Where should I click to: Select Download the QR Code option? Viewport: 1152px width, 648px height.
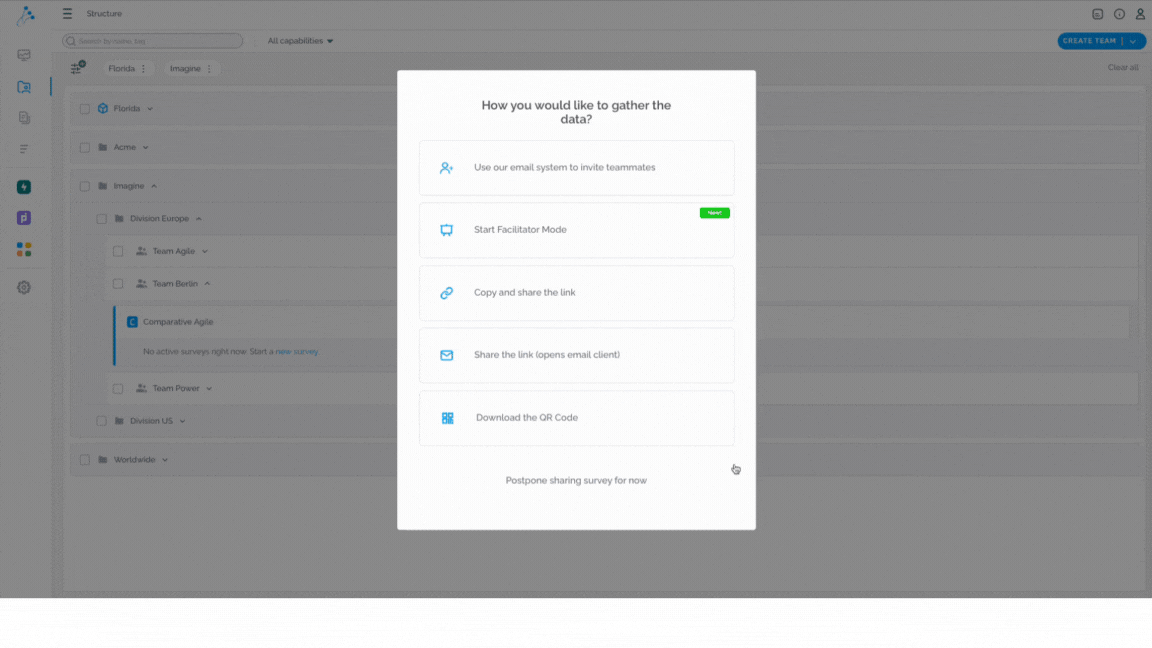click(x=577, y=418)
